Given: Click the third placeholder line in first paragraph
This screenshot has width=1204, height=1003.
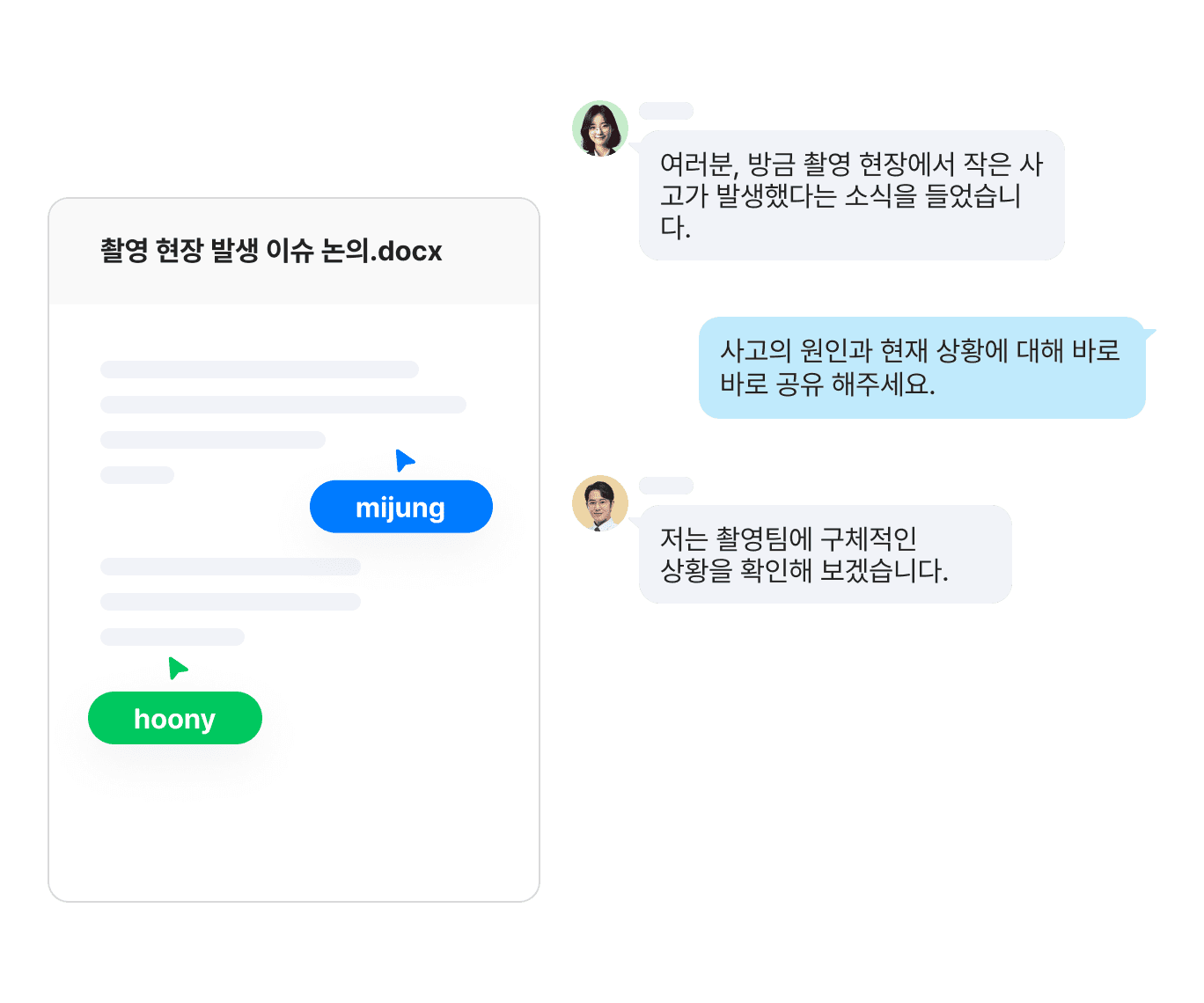Looking at the screenshot, I should [213, 440].
